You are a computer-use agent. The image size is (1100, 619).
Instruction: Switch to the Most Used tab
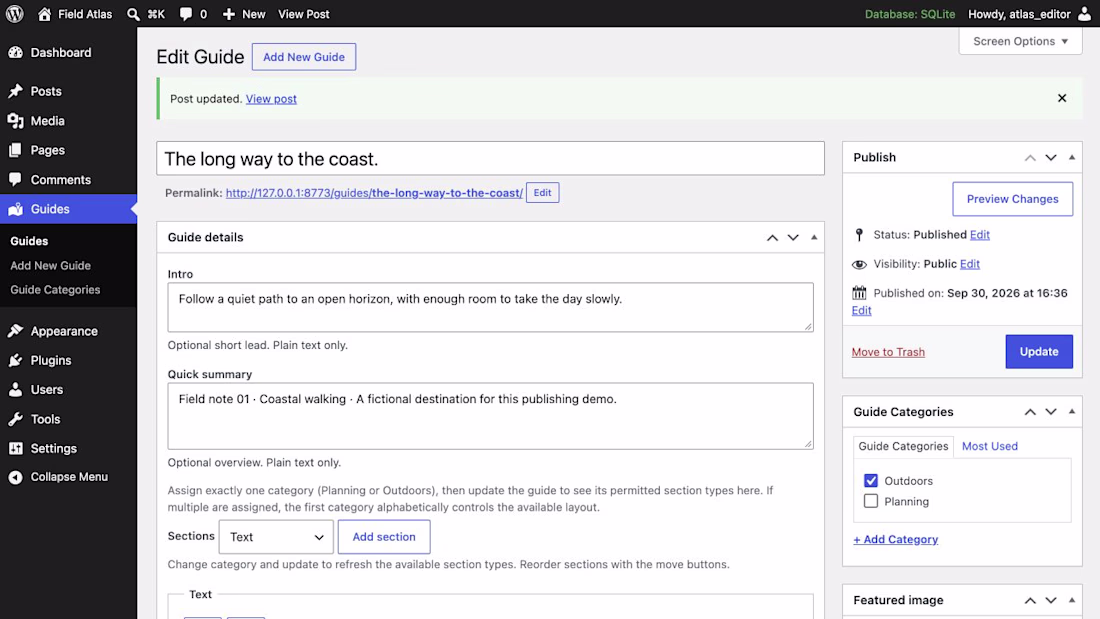point(990,446)
